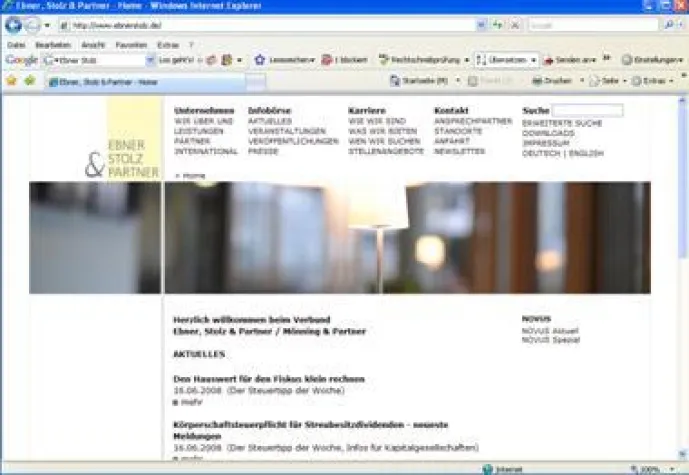689x475 pixels.
Task: Switch site language to ENGLISH
Action: point(586,153)
